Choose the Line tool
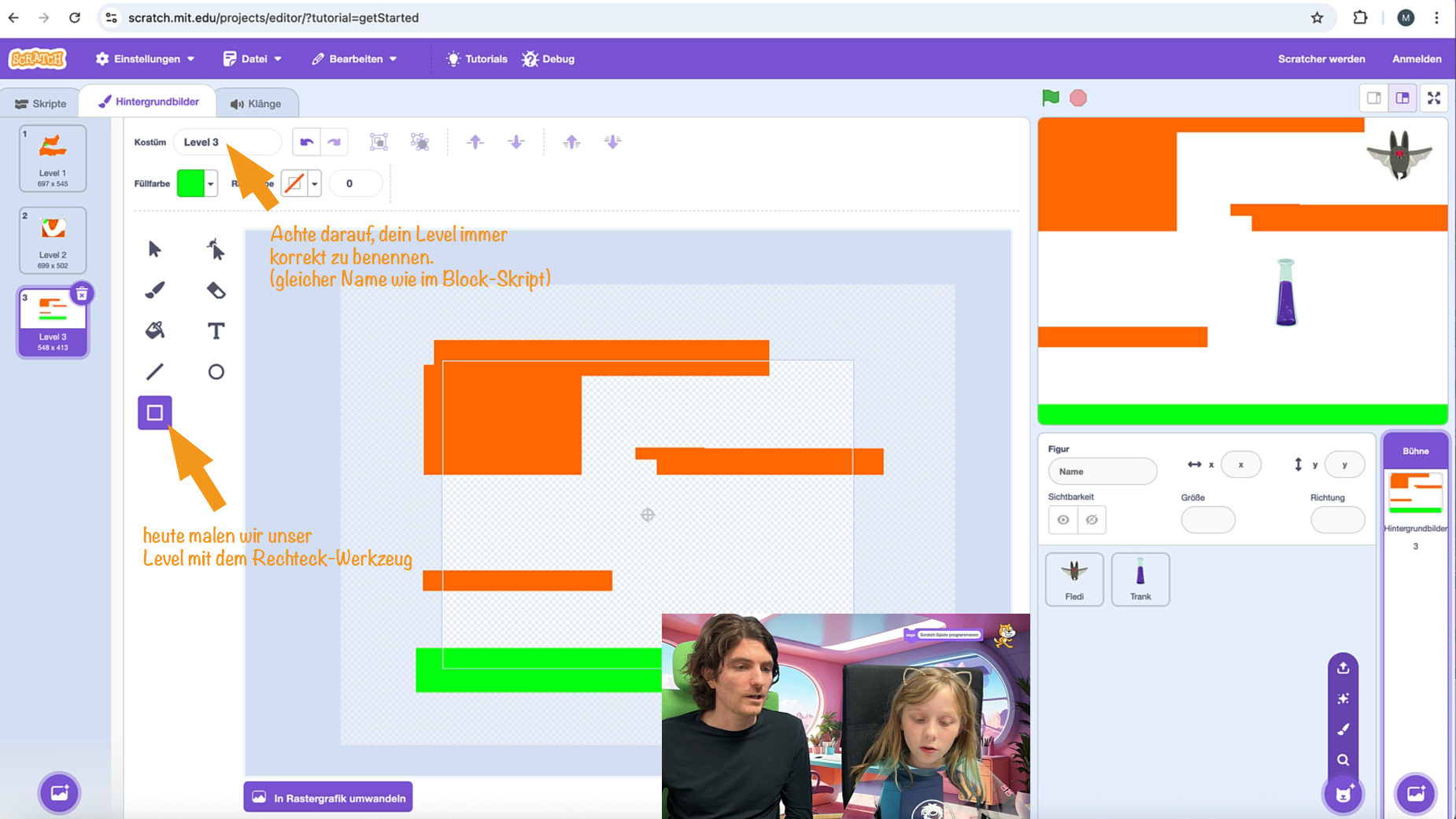The width and height of the screenshot is (1456, 819). (155, 371)
